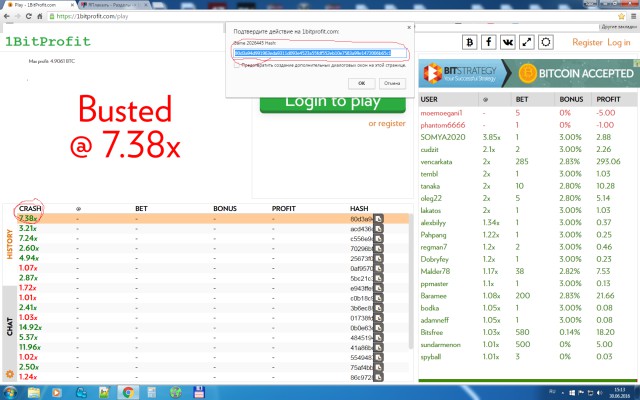Open the VK social icon

coord(508,42)
